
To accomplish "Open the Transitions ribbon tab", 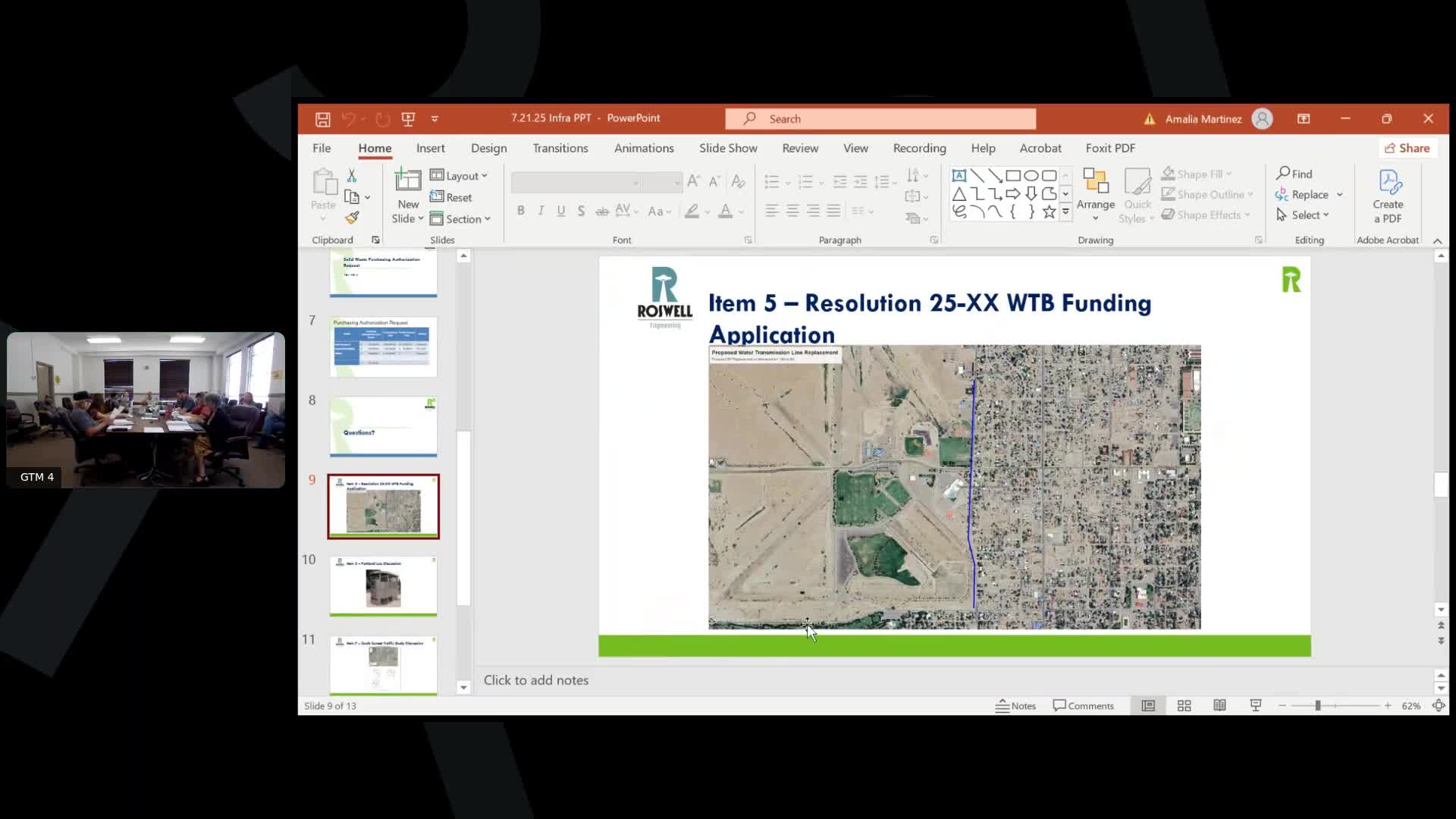I will point(560,149).
